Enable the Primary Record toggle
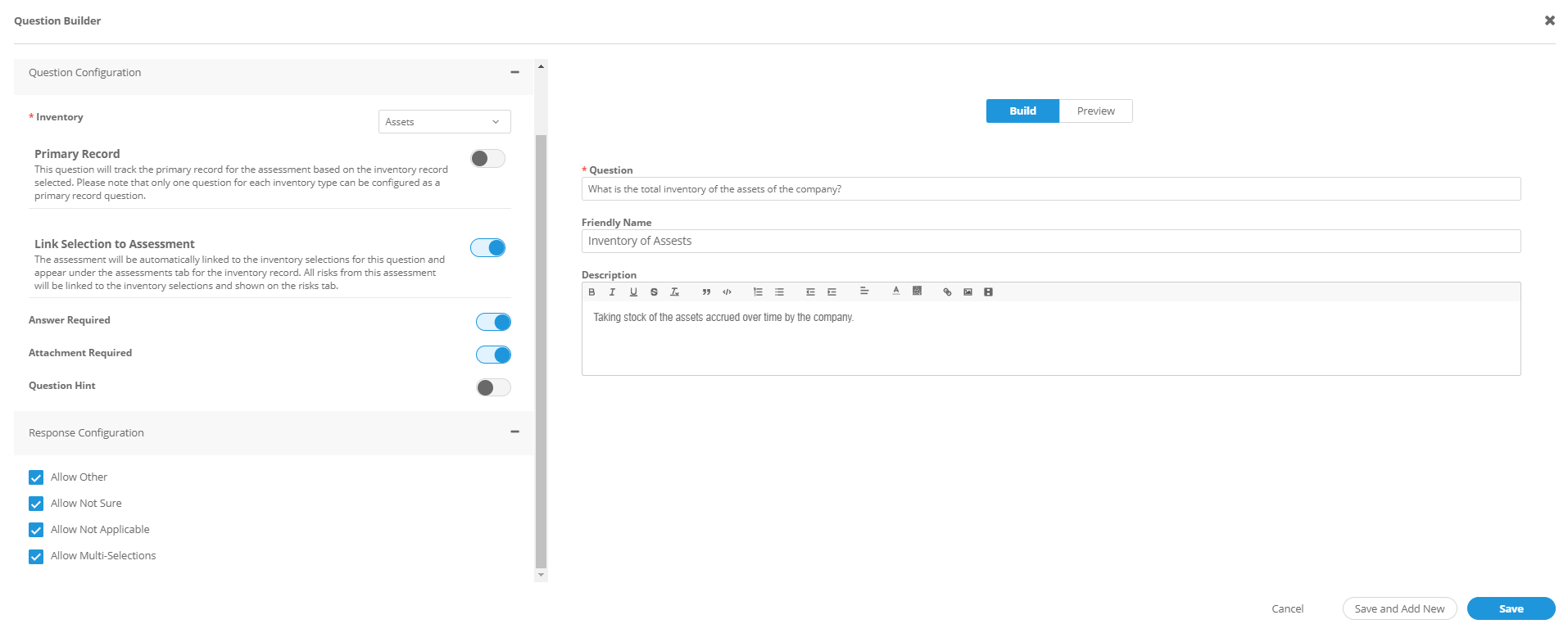Screen dimensions: 1568x633 (487, 159)
